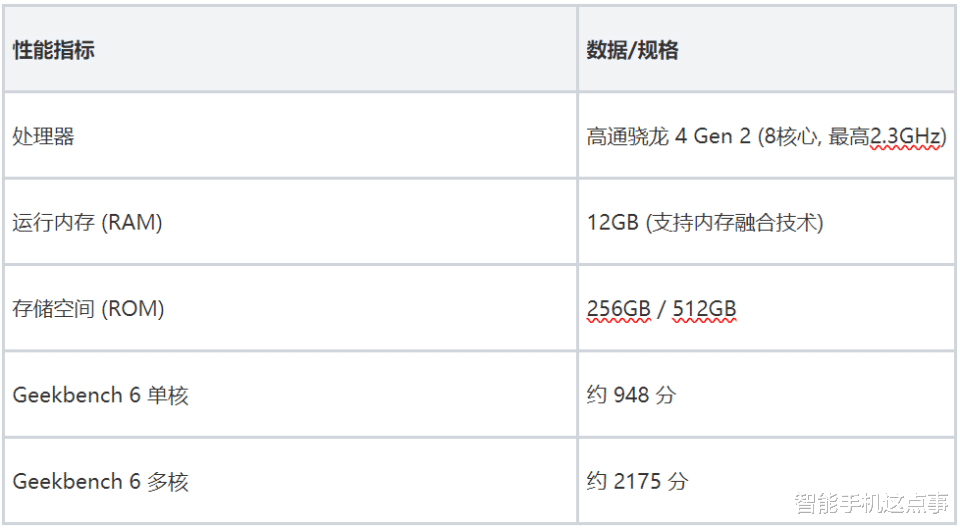Click the 处理器 row label
This screenshot has height=528, width=960.
click(x=43, y=136)
